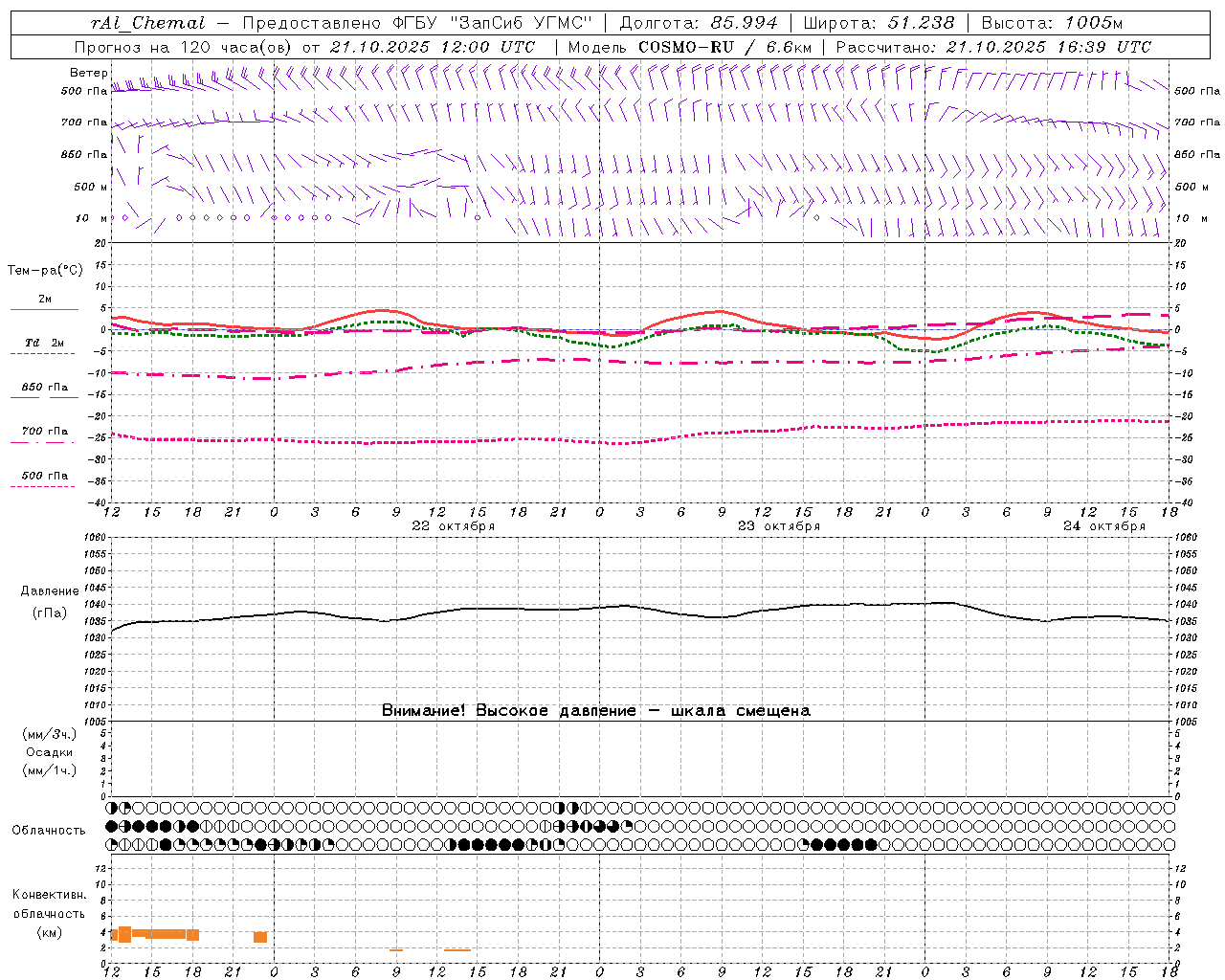Click the 'Конвективн.' convective cloud label
Image resolution: width=1225 pixels, height=980 pixels.
pyautogui.click(x=49, y=895)
